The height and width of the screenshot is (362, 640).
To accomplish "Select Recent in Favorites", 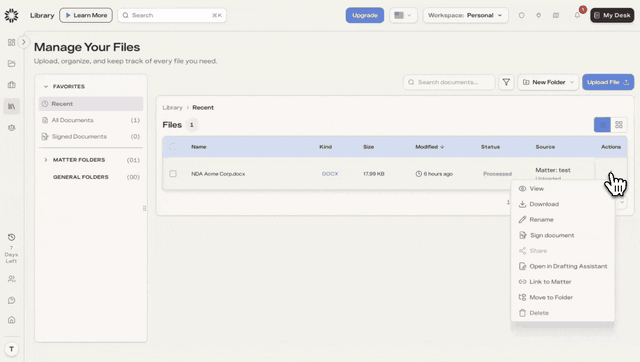I will click(91, 104).
